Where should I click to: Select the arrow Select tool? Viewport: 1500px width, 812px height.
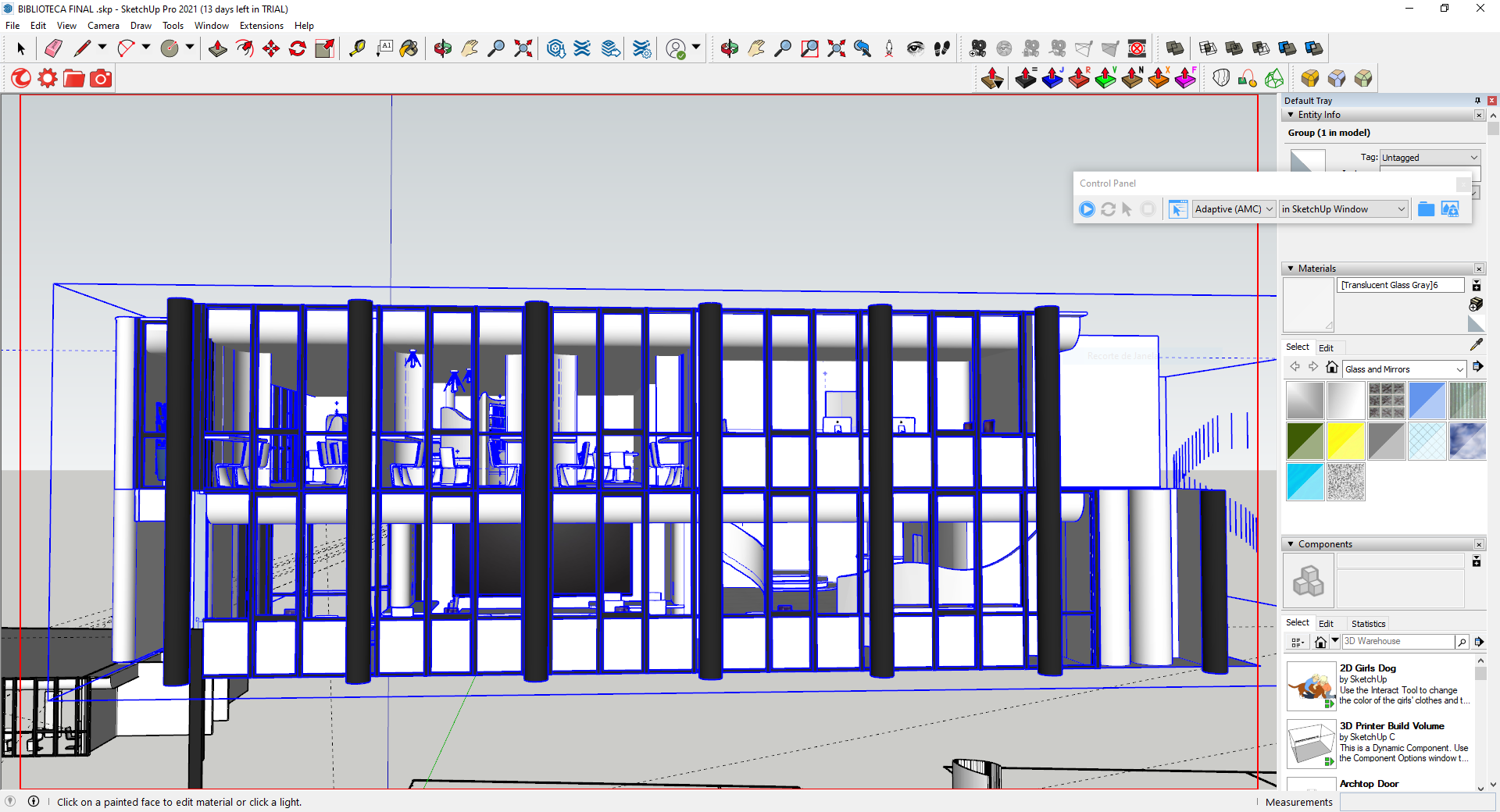(x=21, y=48)
